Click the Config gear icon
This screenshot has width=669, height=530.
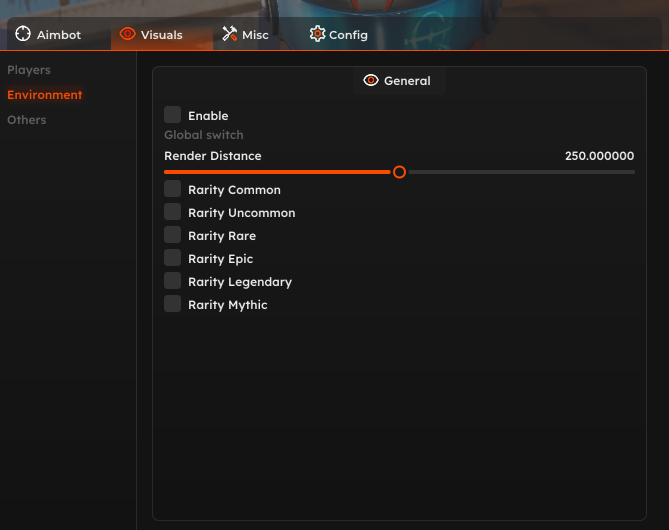317,35
